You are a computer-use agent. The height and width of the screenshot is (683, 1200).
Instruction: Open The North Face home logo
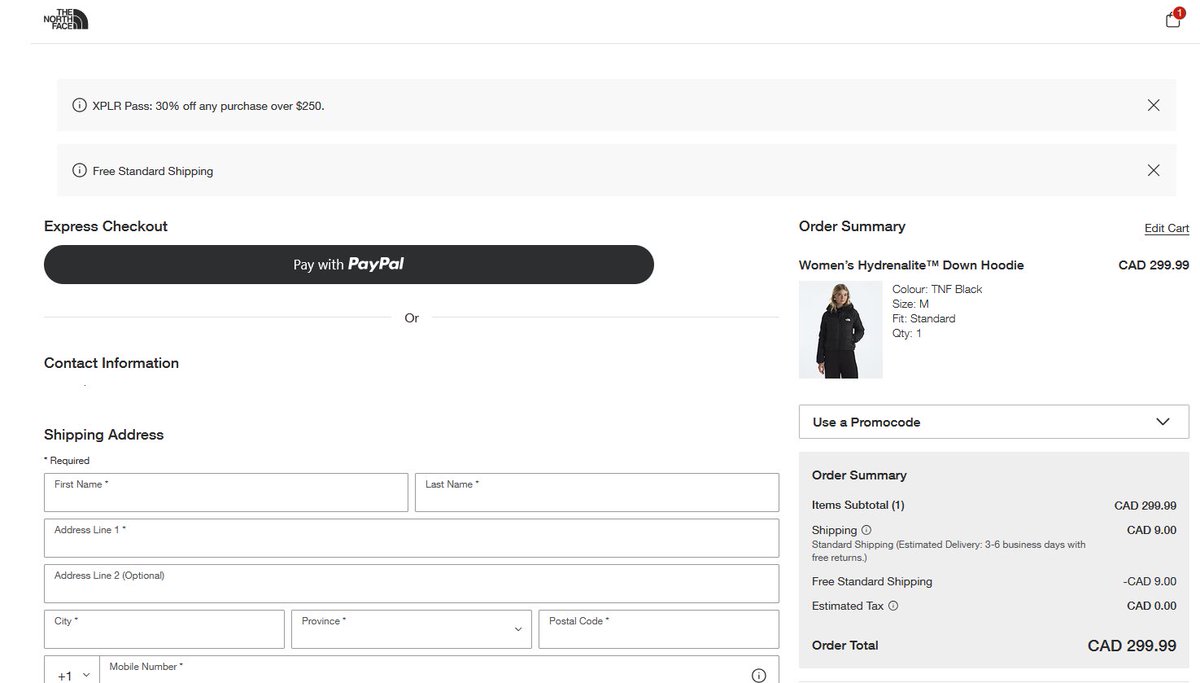point(66,18)
